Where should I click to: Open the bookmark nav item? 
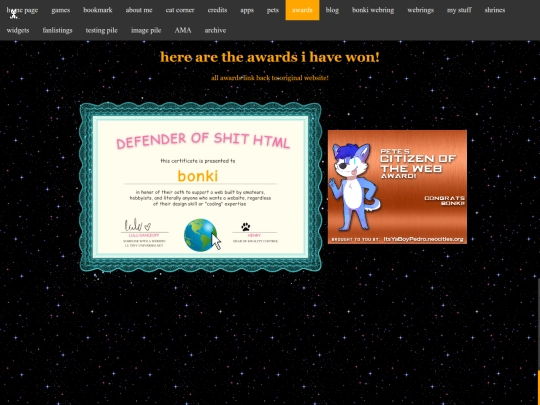[x=98, y=10]
